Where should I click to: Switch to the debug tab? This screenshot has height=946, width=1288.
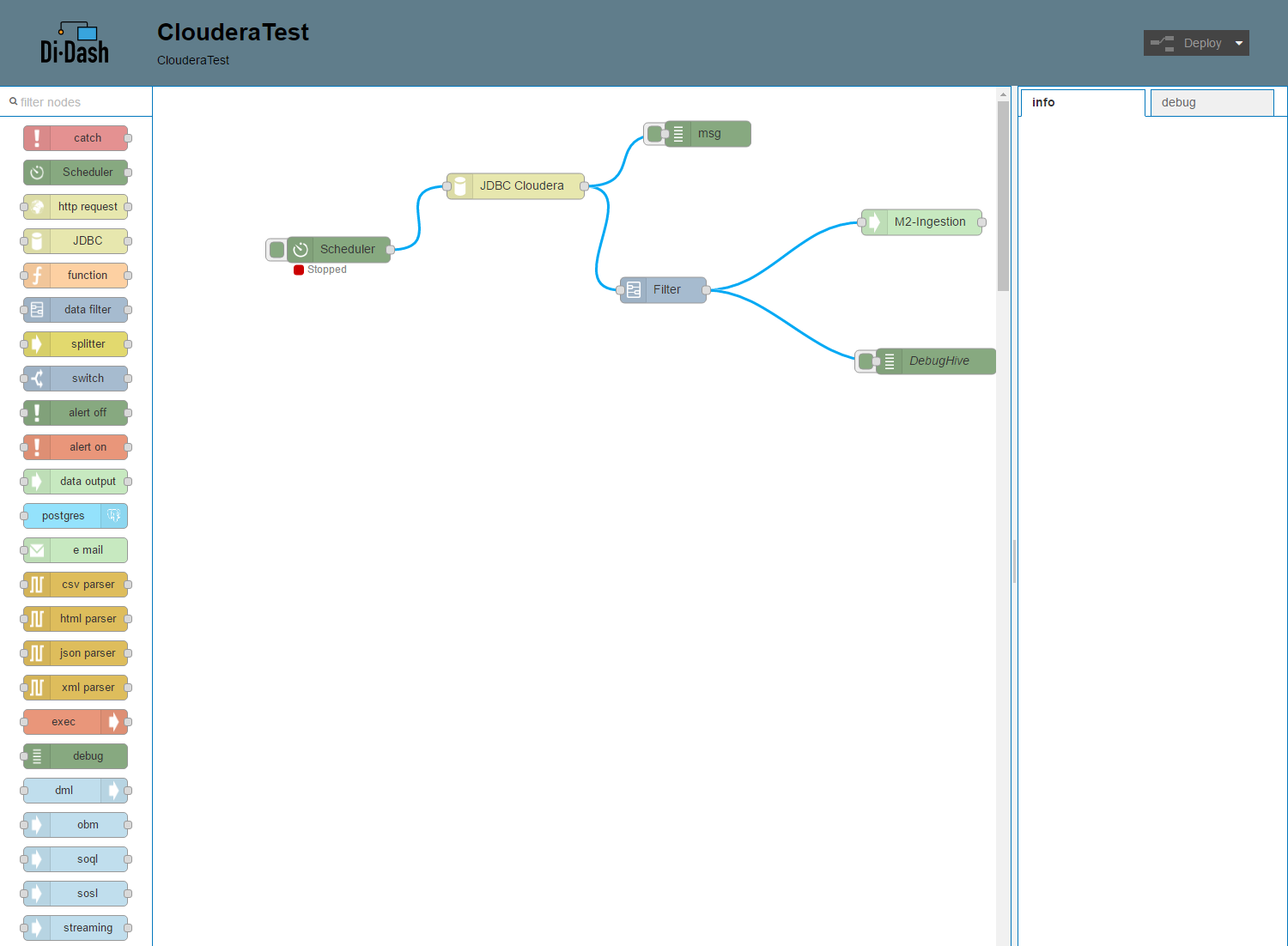[1212, 102]
